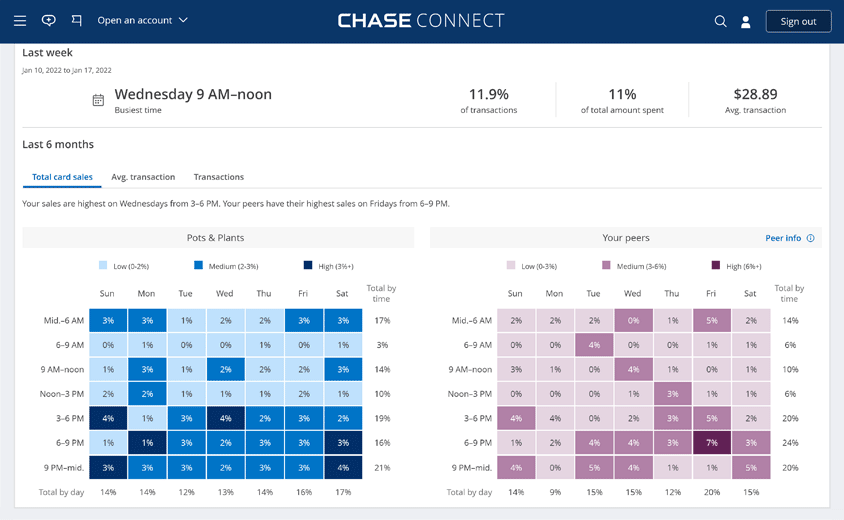The width and height of the screenshot is (844, 520).
Task: Click the flag icon in header
Action: pyautogui.click(x=77, y=20)
